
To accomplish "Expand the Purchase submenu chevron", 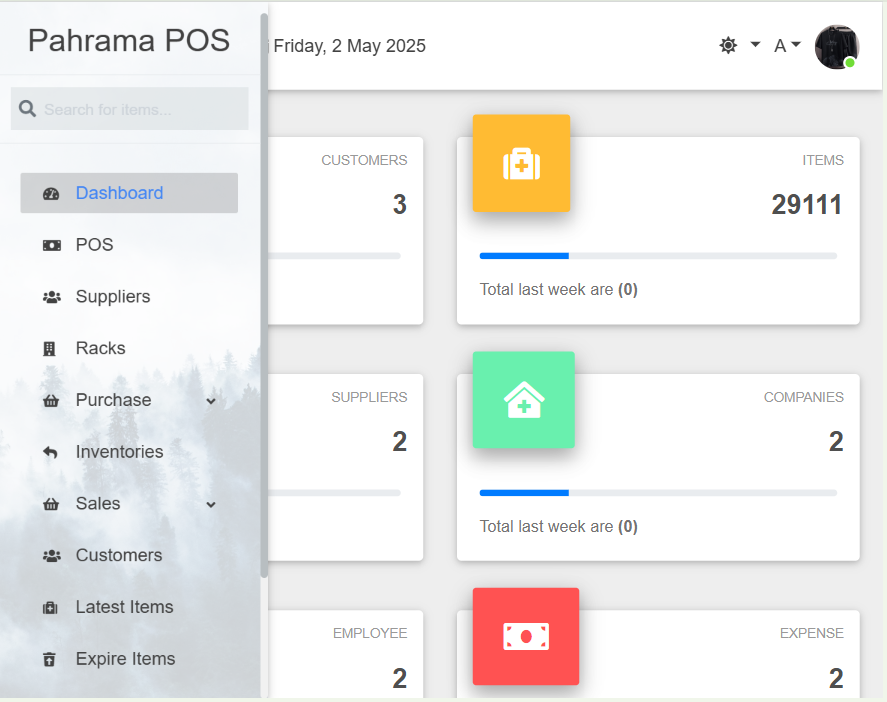I will (x=211, y=401).
